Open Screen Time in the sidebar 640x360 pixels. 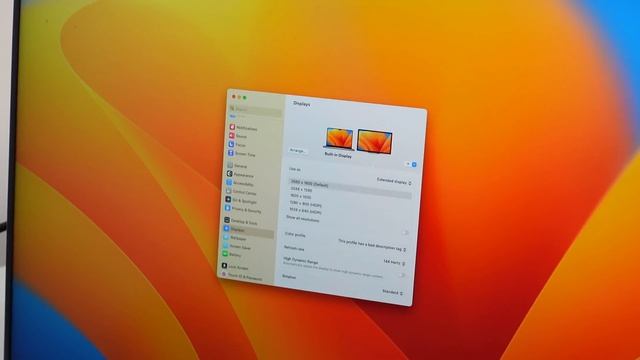point(242,153)
